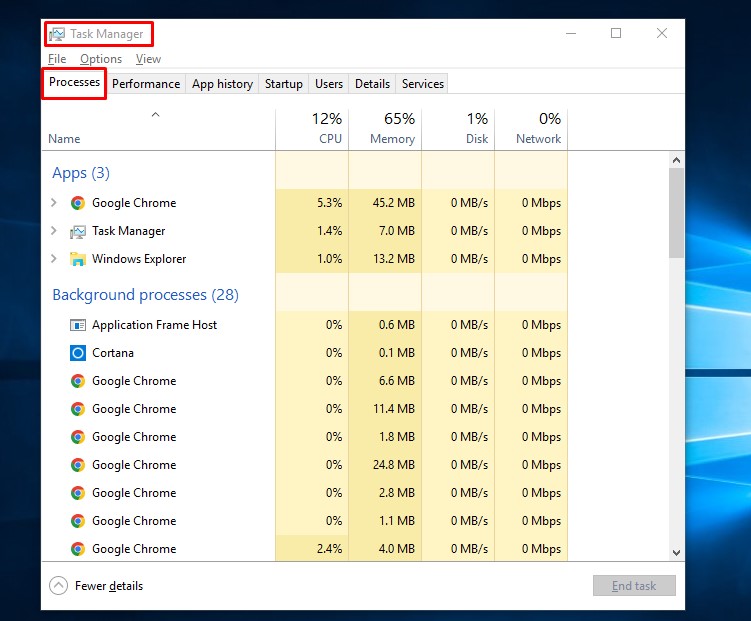
Task: Open the Options menu
Action: (x=101, y=59)
